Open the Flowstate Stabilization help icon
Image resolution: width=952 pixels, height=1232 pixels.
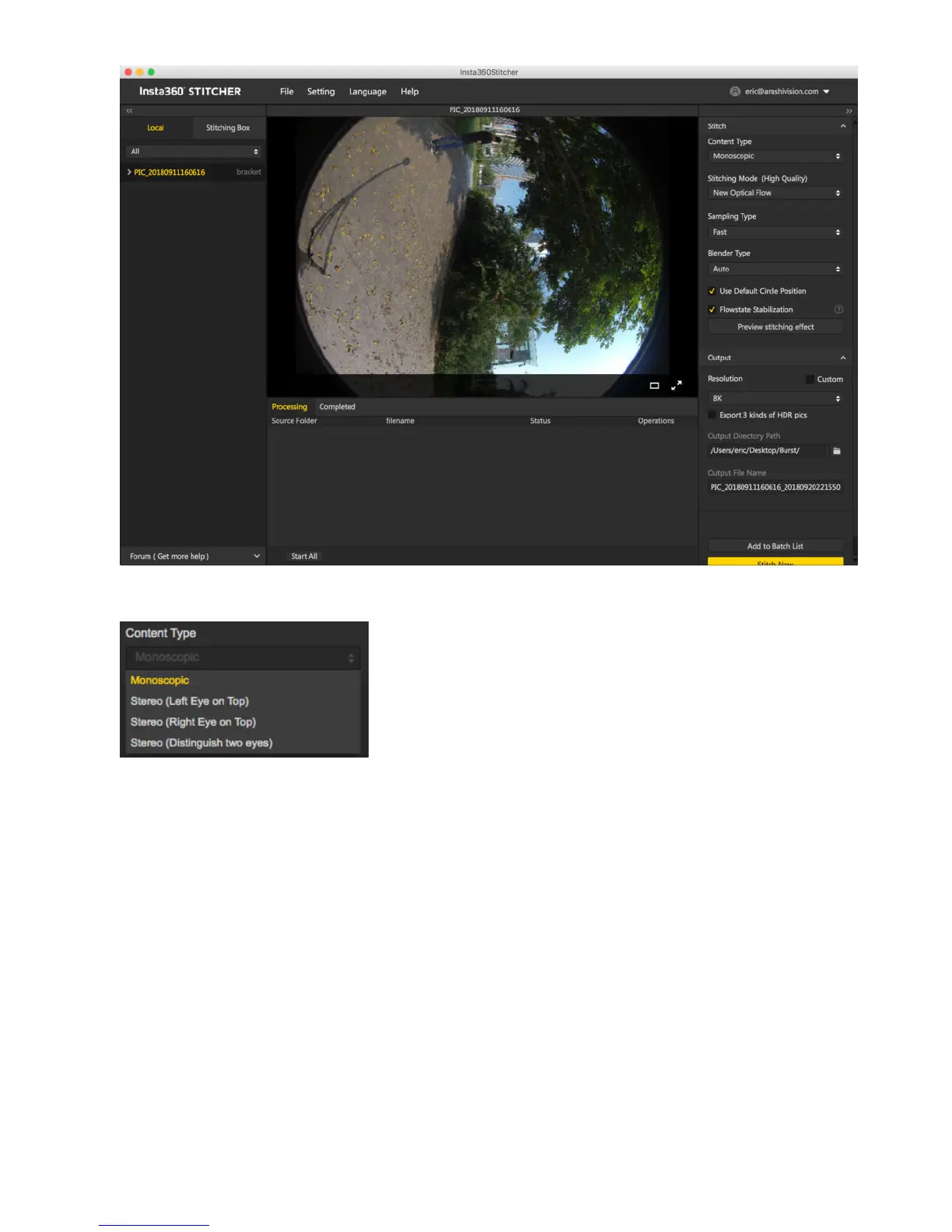coord(838,310)
